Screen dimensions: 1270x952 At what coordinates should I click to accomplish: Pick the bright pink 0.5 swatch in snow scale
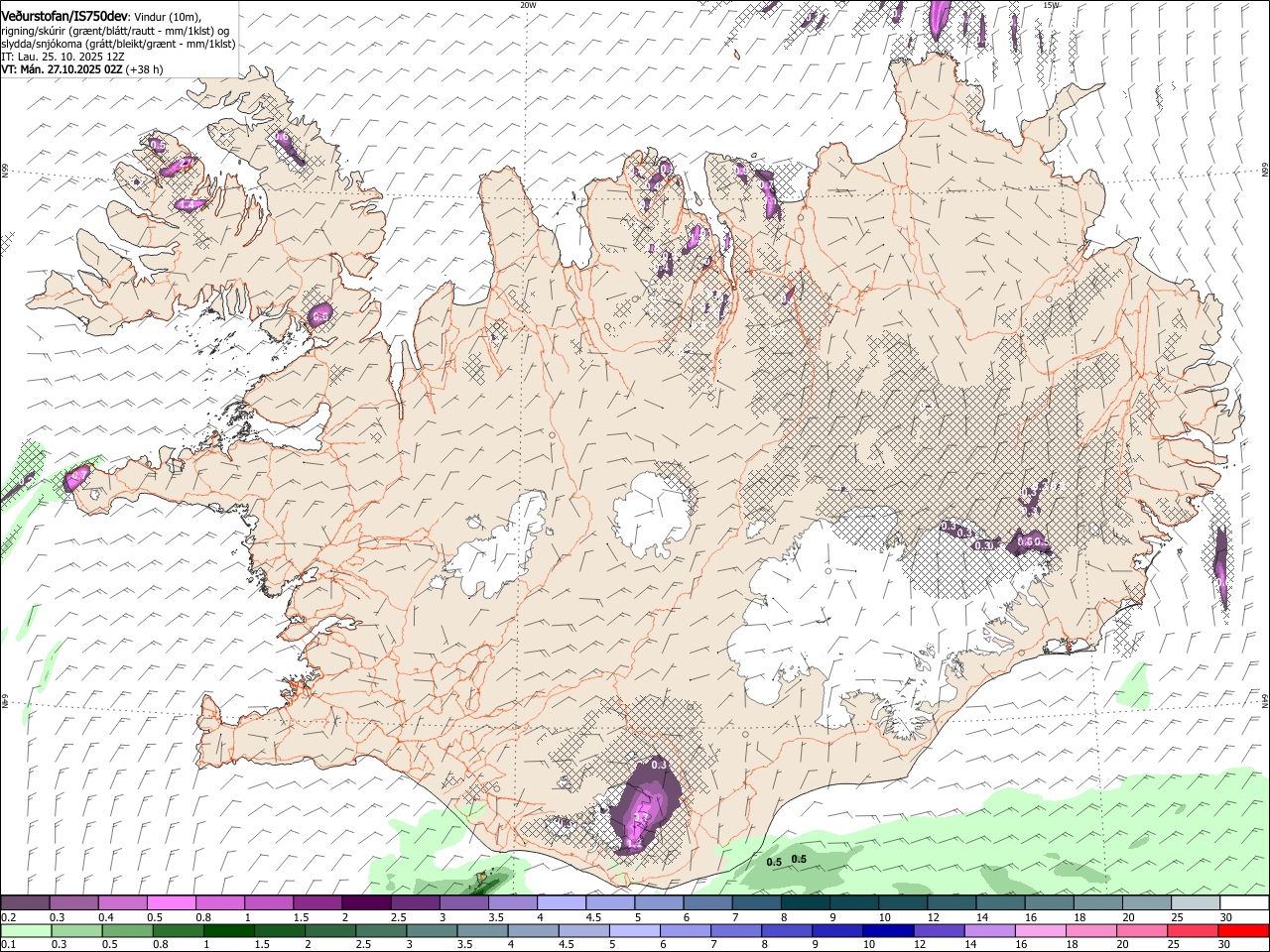tap(171, 903)
